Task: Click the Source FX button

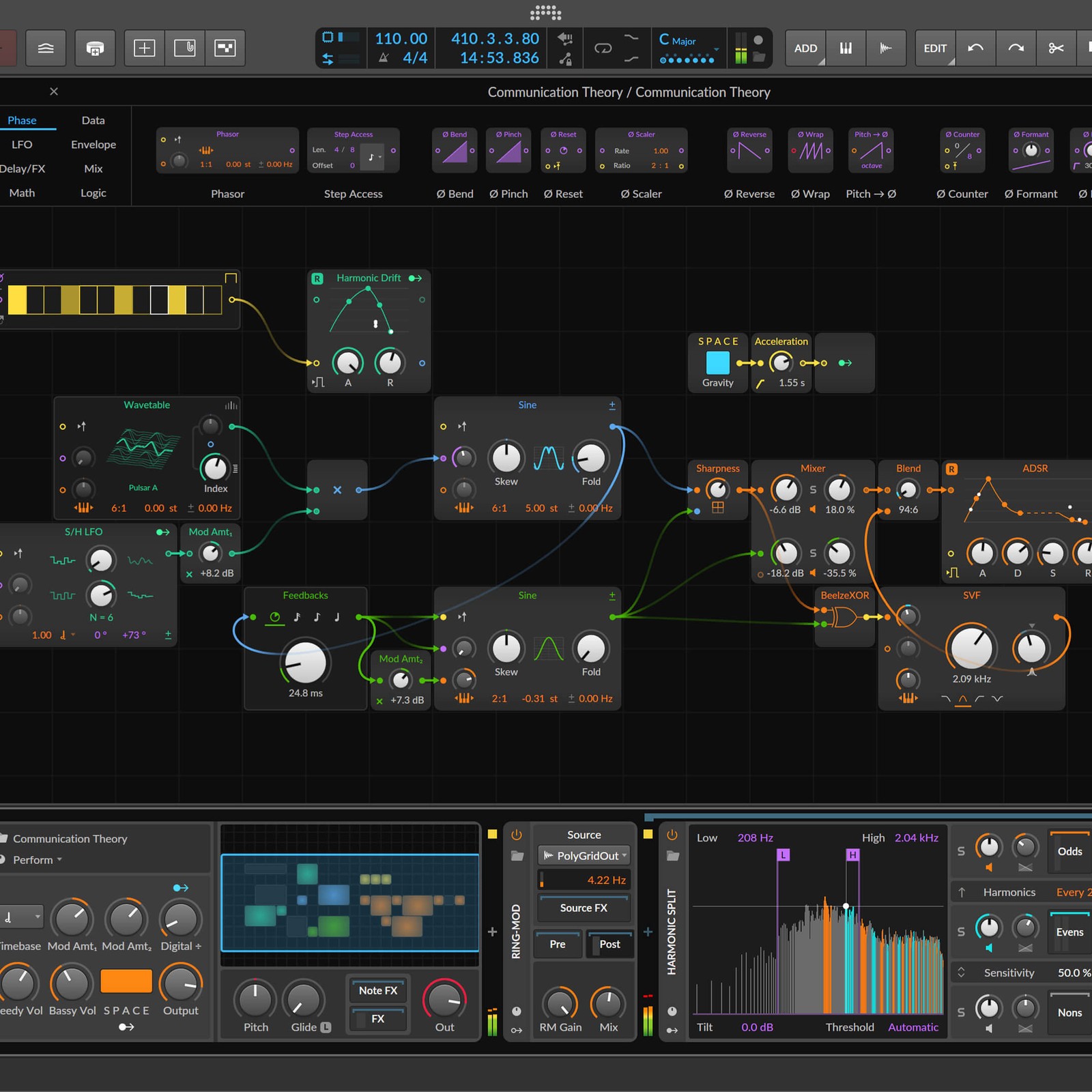Action: click(x=584, y=908)
